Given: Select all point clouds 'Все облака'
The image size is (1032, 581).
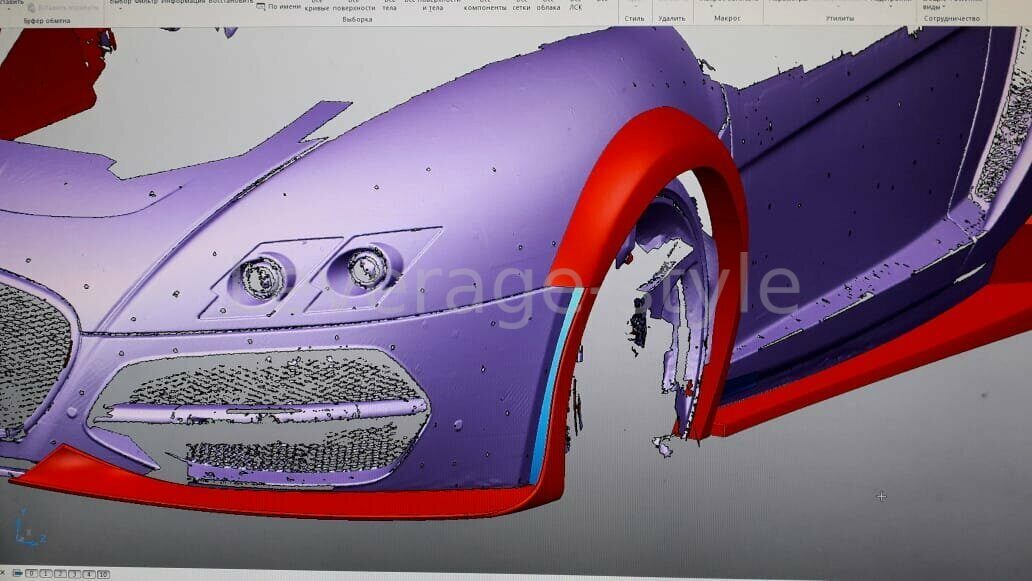Looking at the screenshot, I should [x=548, y=6].
